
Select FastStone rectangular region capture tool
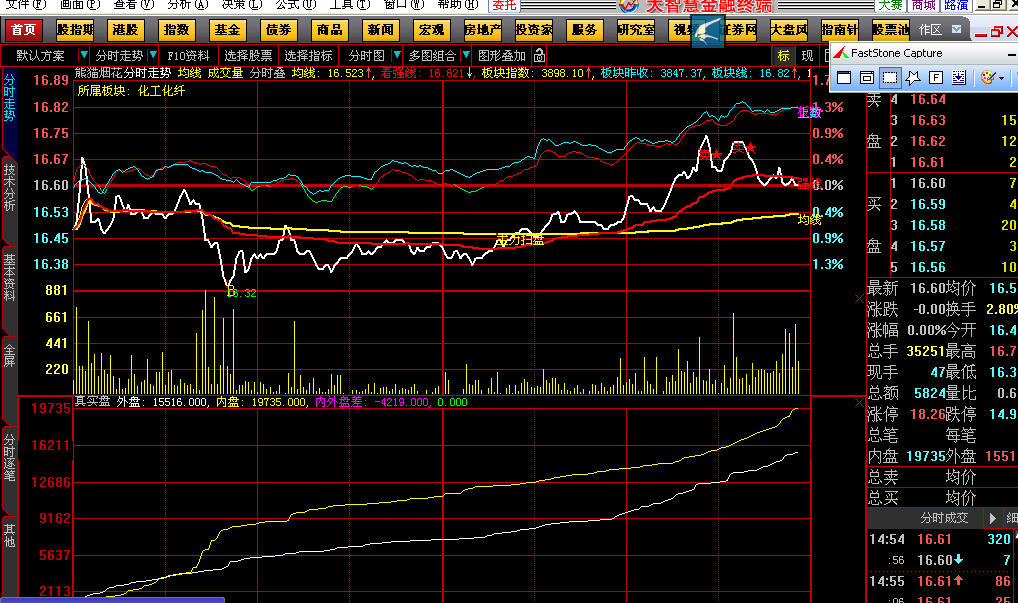pyautogui.click(x=889, y=78)
